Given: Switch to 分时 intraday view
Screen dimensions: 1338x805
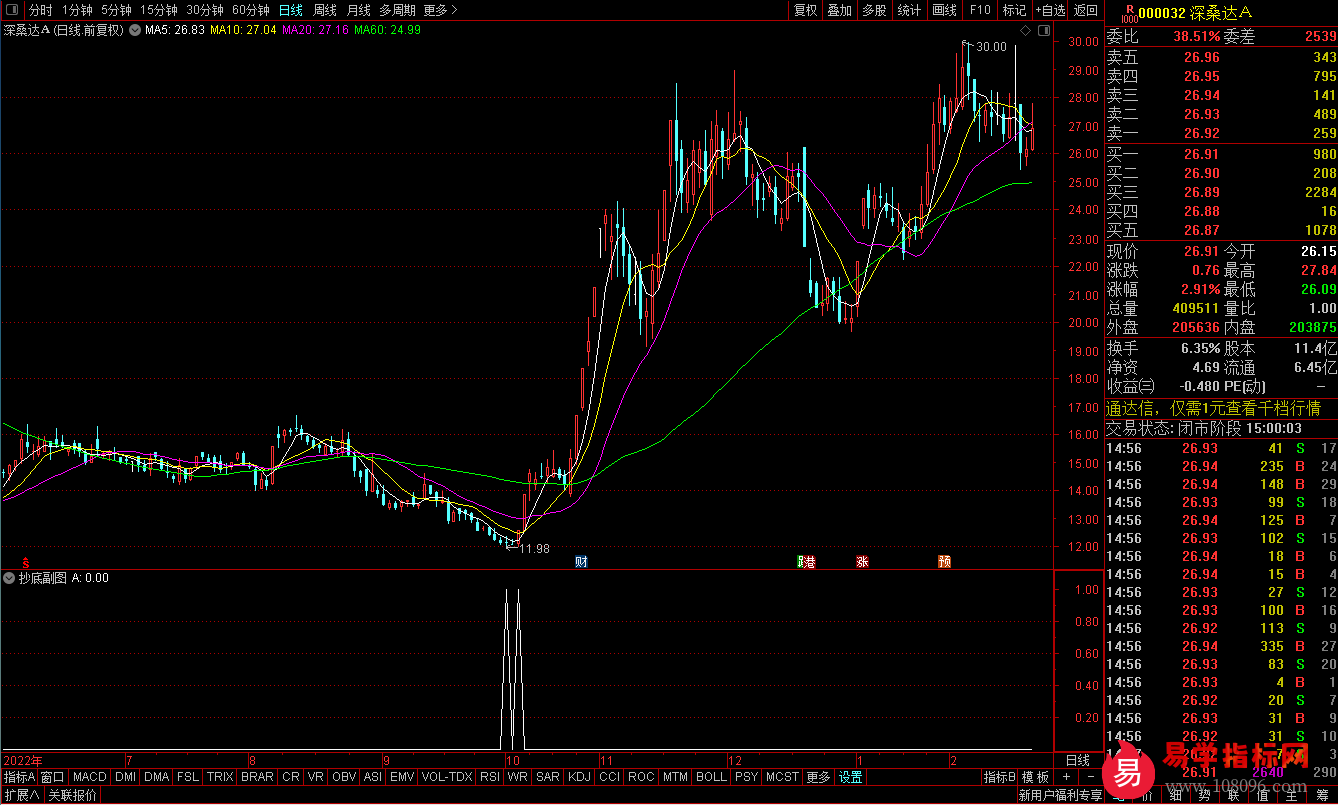Looking at the screenshot, I should [41, 10].
